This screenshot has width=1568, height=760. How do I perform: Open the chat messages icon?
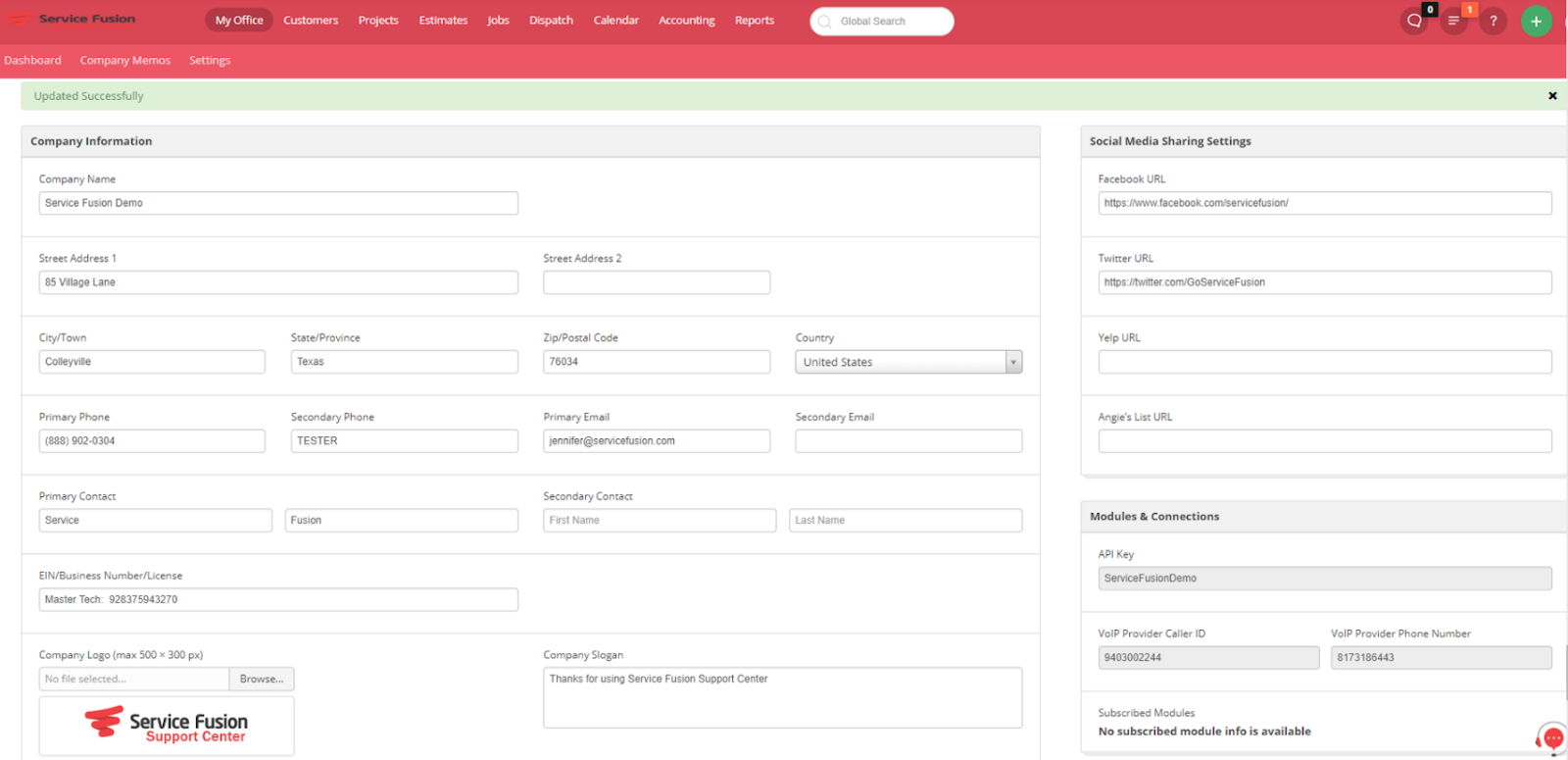click(x=1414, y=21)
